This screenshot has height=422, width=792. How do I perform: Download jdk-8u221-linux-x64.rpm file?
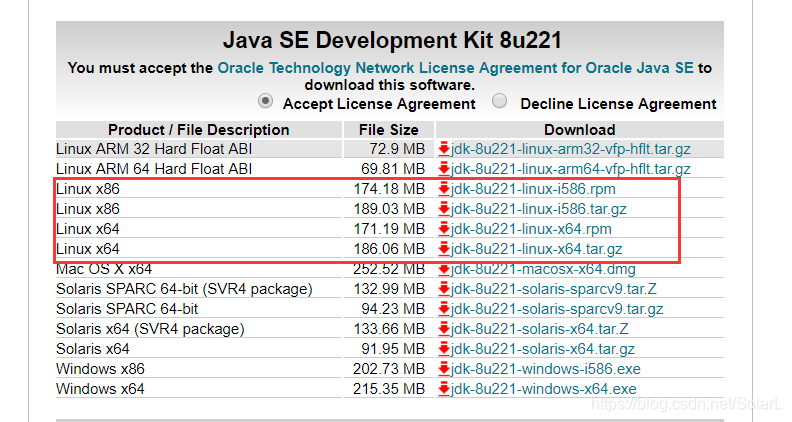pyautogui.click(x=531, y=229)
